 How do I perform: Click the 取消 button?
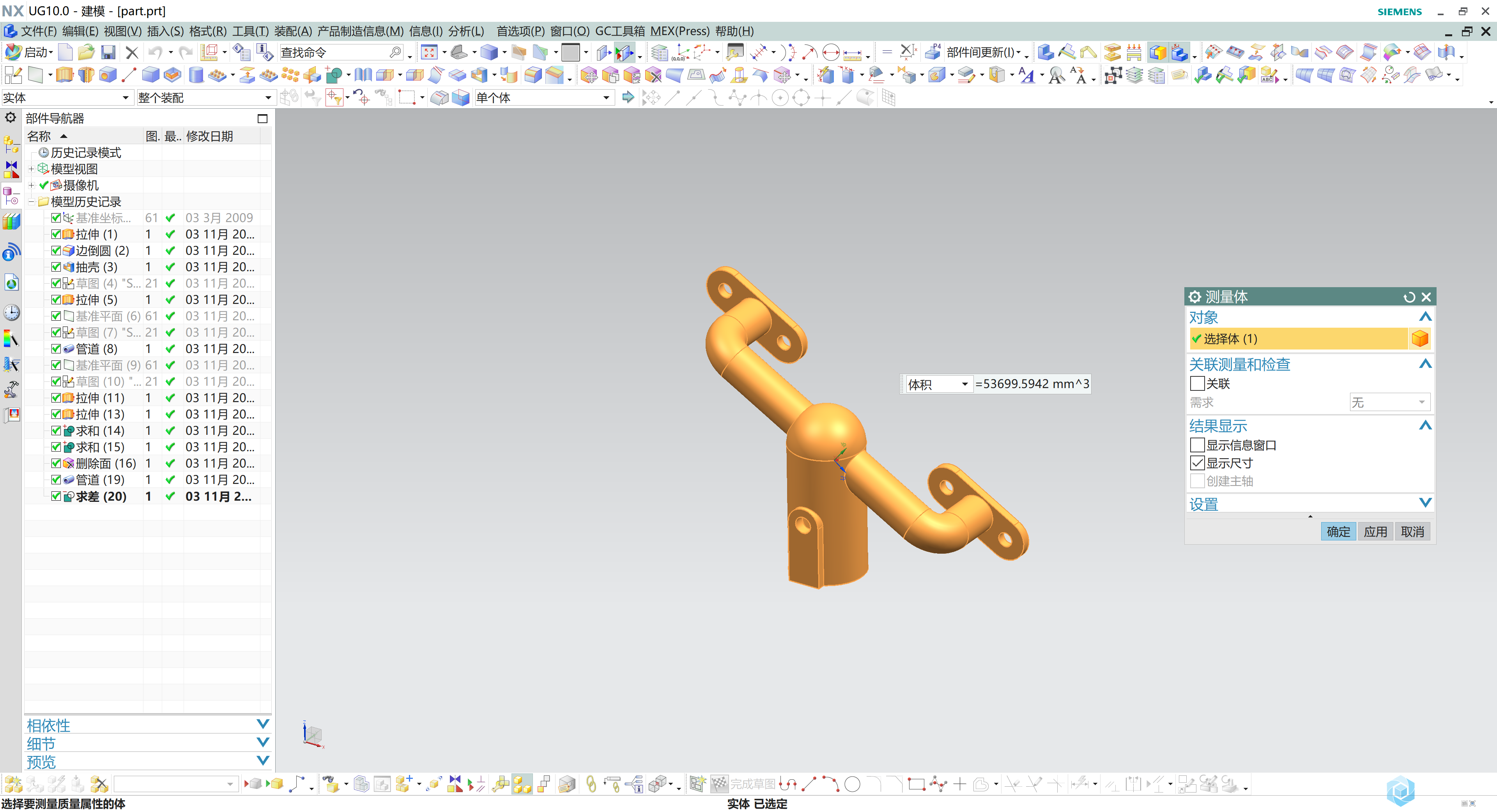click(1412, 531)
